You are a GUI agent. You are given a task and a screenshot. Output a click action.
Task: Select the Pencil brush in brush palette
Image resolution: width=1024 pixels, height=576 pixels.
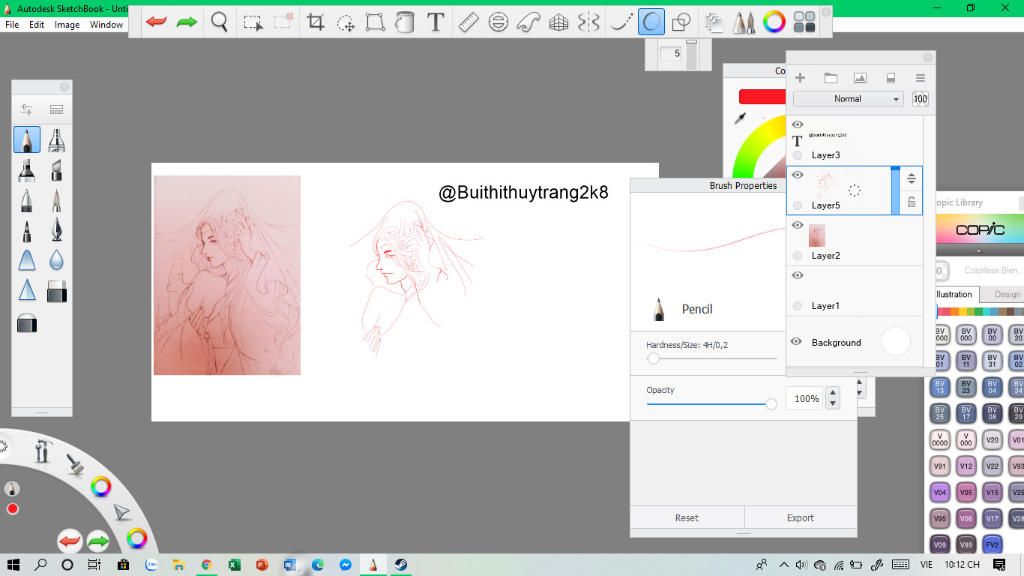coord(27,140)
